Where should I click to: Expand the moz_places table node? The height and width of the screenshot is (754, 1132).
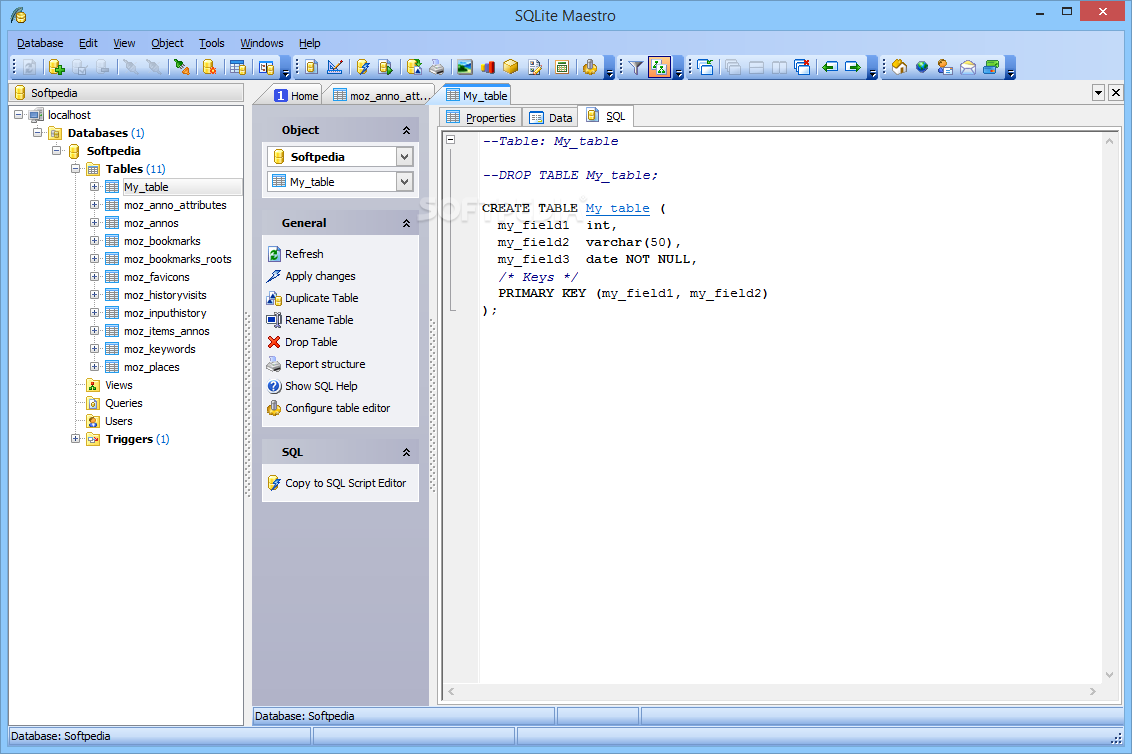[94, 367]
